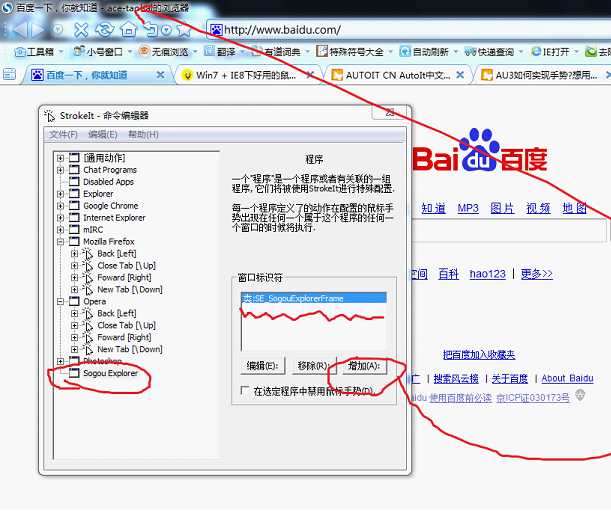Switch to the AU3如何实现手势 browser tab
611x511 pixels.
pos(546,75)
